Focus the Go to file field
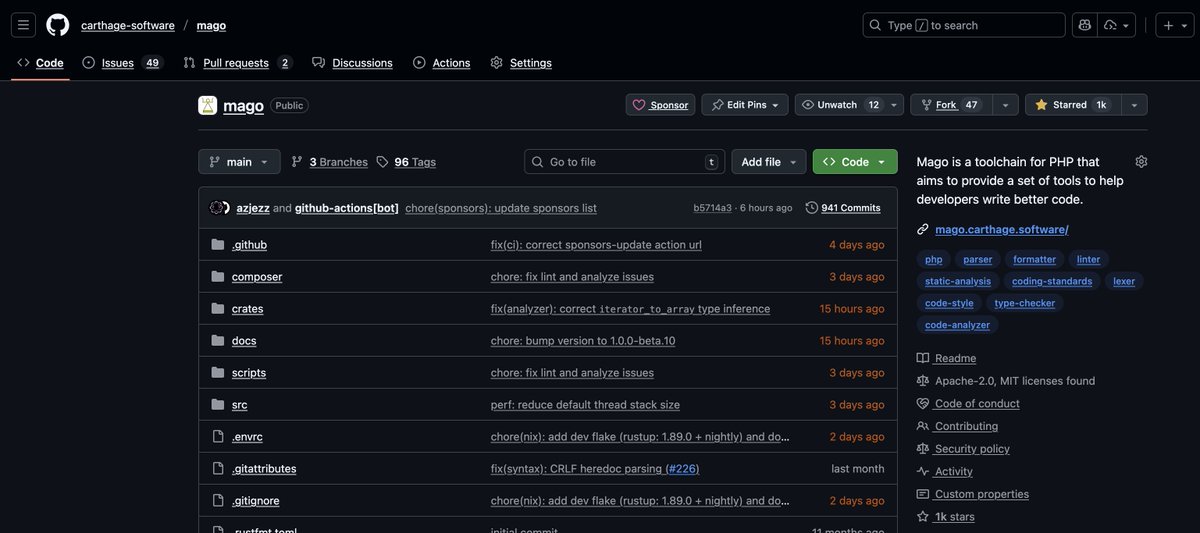 (624, 162)
